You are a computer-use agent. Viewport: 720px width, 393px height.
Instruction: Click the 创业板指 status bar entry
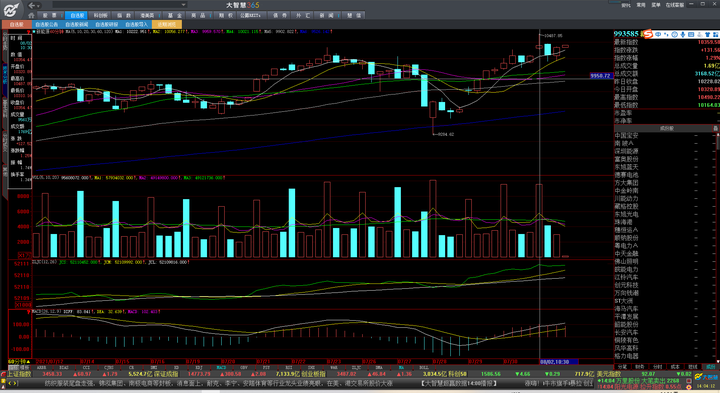click(313, 374)
